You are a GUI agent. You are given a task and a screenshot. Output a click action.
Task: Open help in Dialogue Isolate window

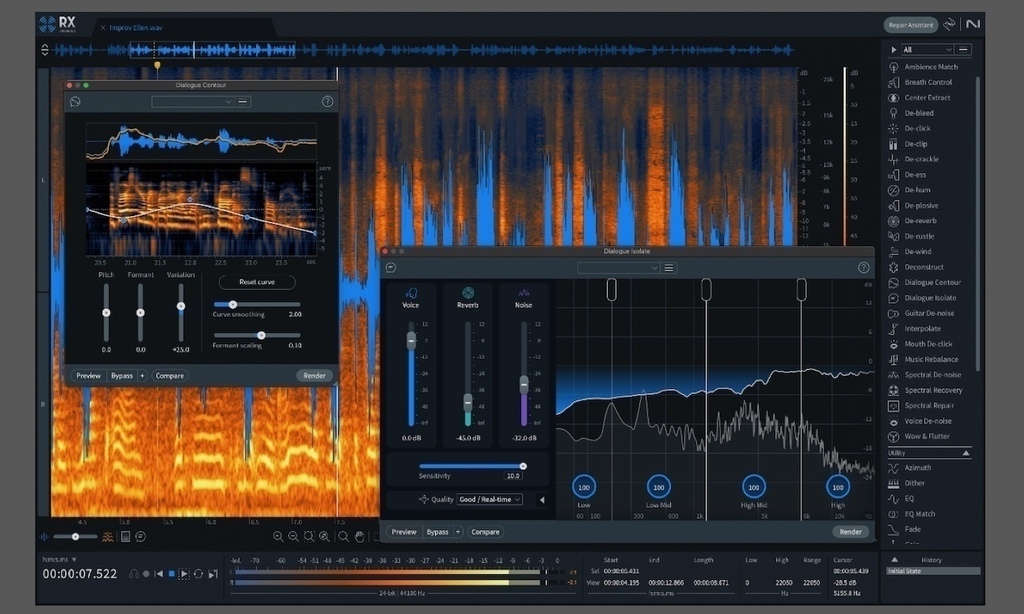863,267
